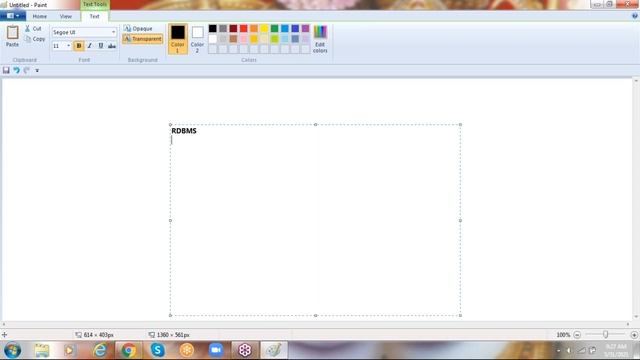Click the zoom out minus button
The height and width of the screenshot is (360, 640).
tap(577, 335)
